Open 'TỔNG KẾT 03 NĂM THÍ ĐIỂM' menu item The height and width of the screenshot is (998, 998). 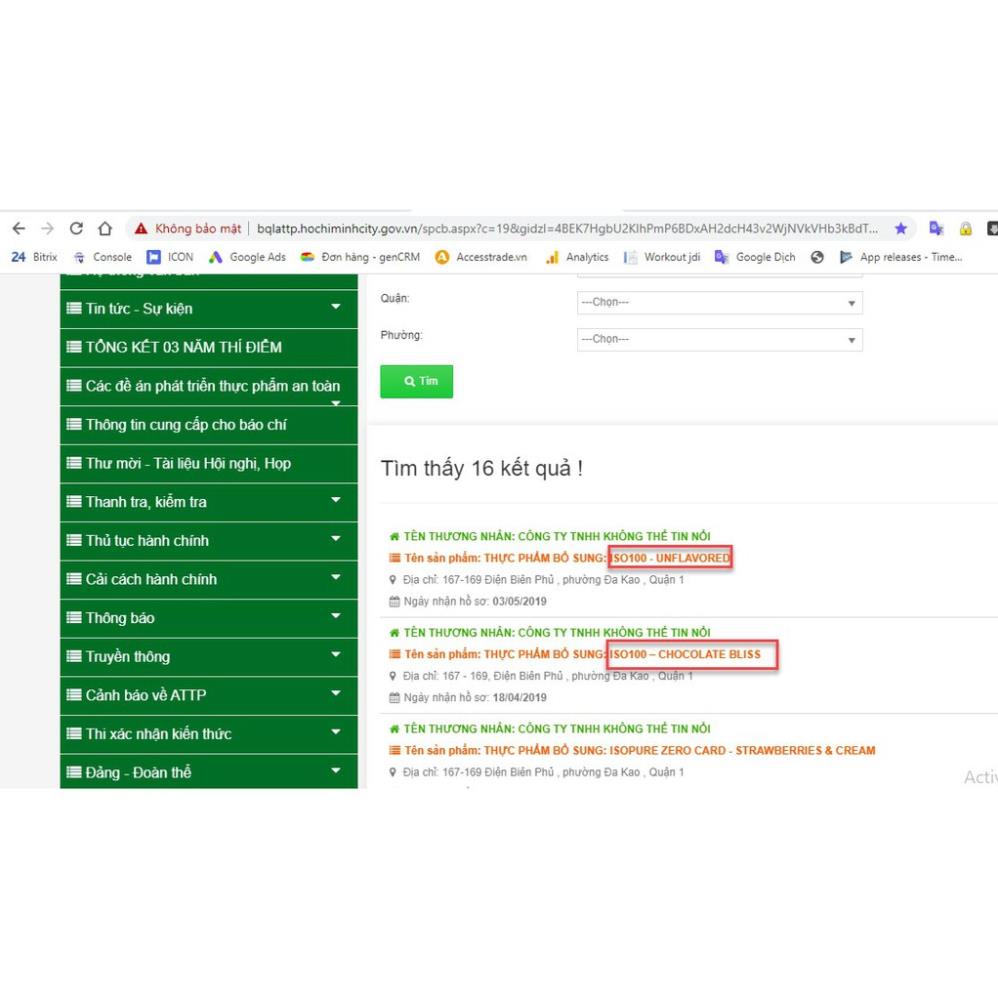coord(183,347)
